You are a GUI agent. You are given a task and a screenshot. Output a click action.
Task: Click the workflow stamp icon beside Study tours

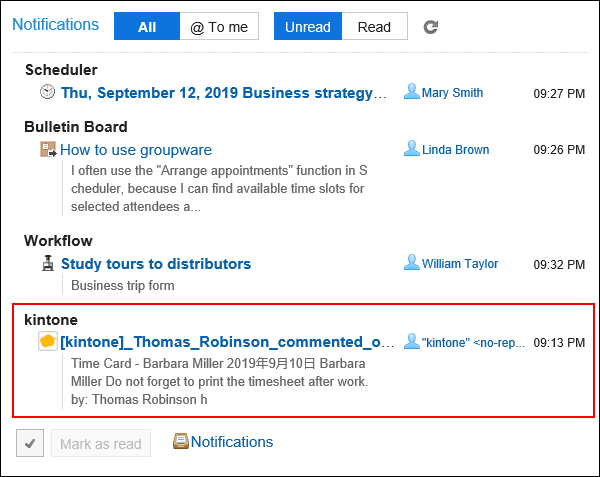[48, 263]
